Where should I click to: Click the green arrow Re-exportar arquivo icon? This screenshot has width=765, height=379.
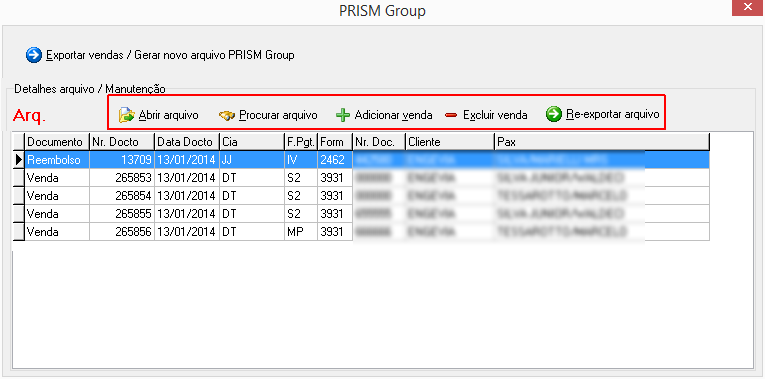tap(554, 115)
